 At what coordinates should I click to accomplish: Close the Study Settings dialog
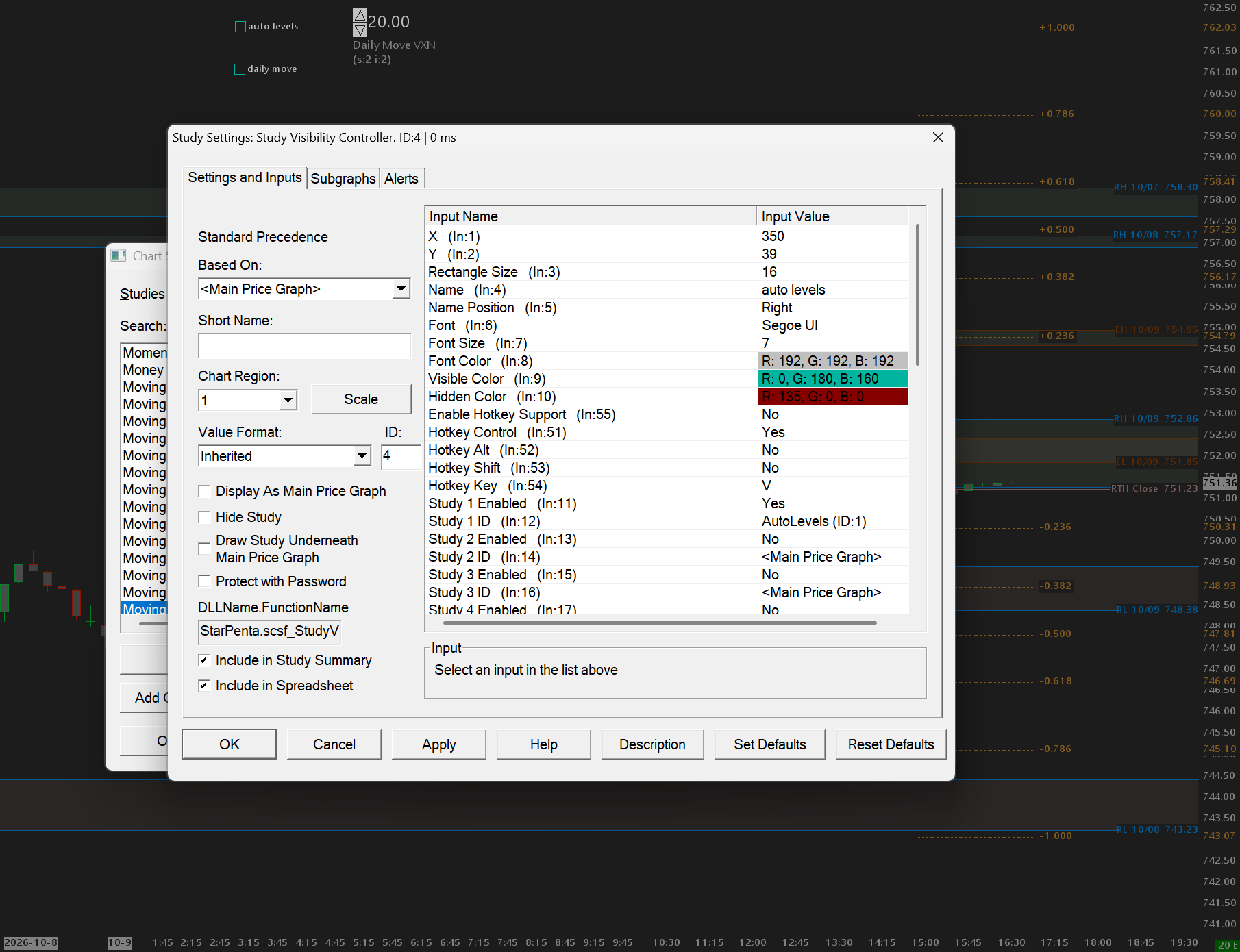pyautogui.click(x=938, y=138)
